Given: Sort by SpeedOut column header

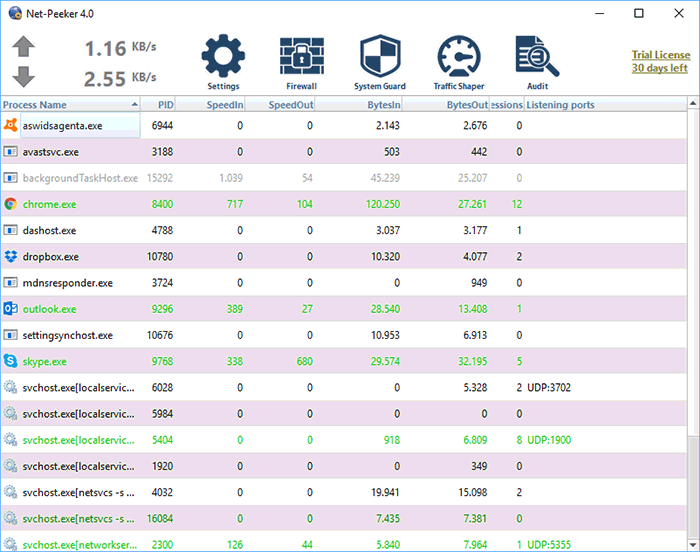Looking at the screenshot, I should 280,105.
